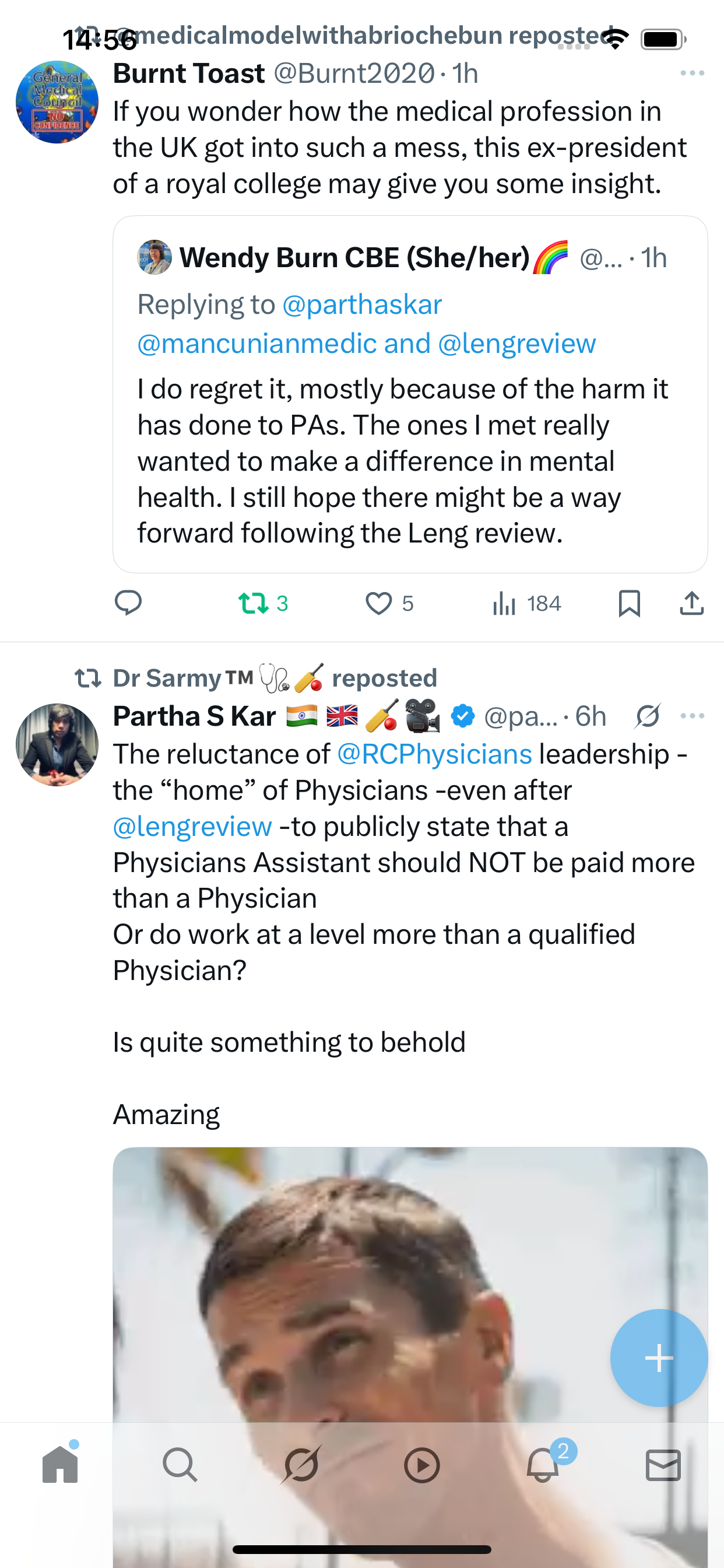Go to the Home tab

(60, 1465)
